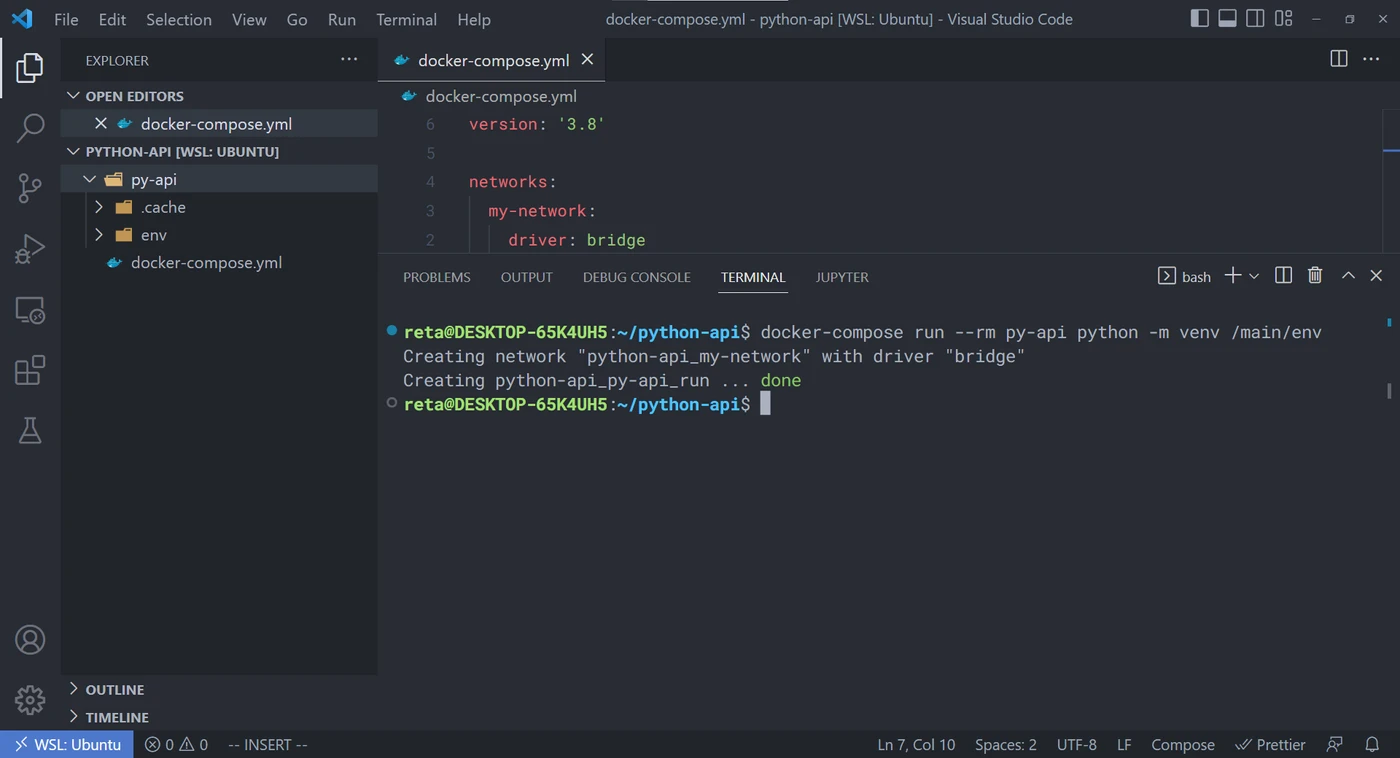Open the Terminal menu
The width and height of the screenshot is (1400, 758).
406,19
